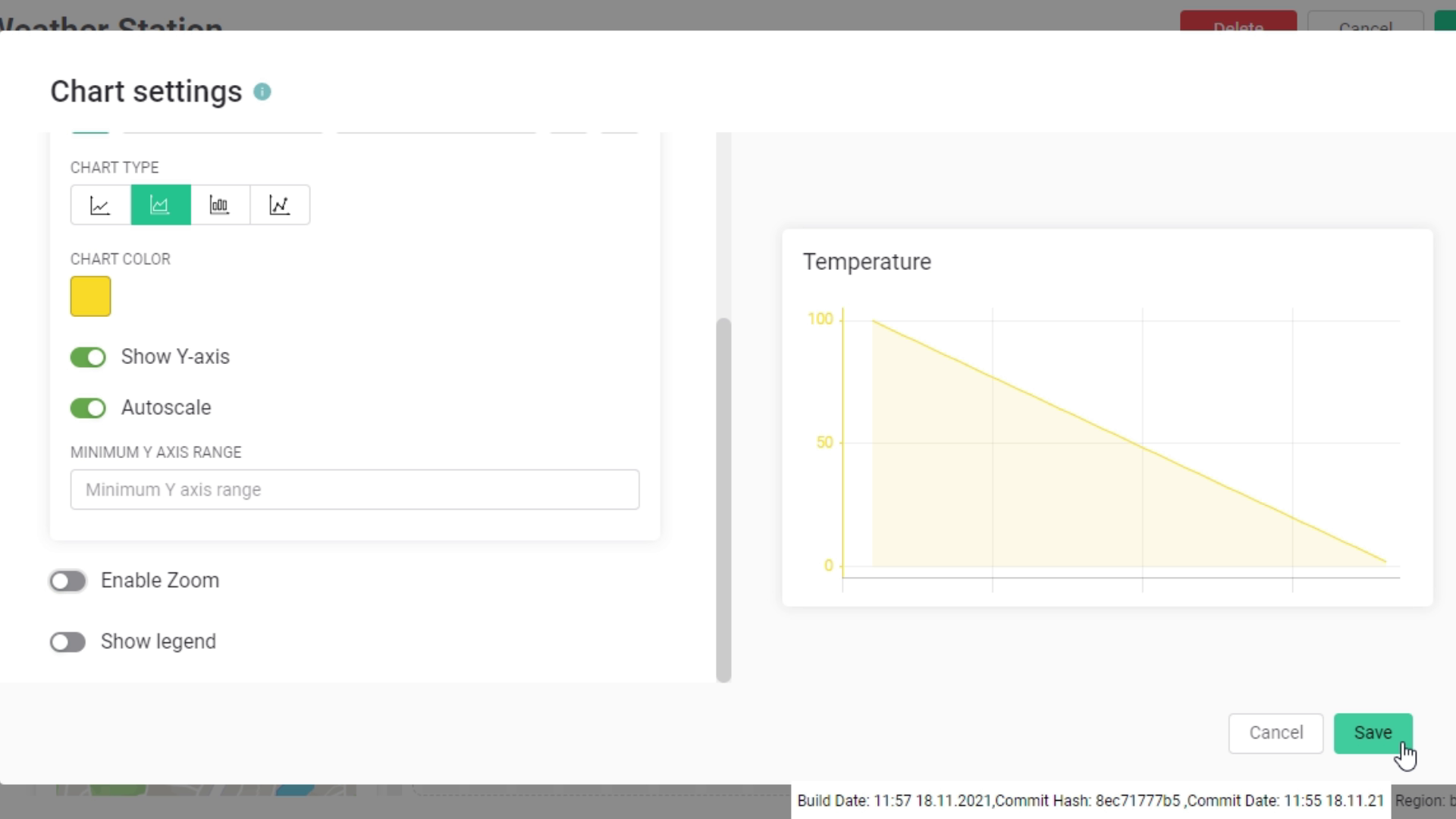Open the yellow chart color picker
Screen dimensions: 1456x819
90,297
